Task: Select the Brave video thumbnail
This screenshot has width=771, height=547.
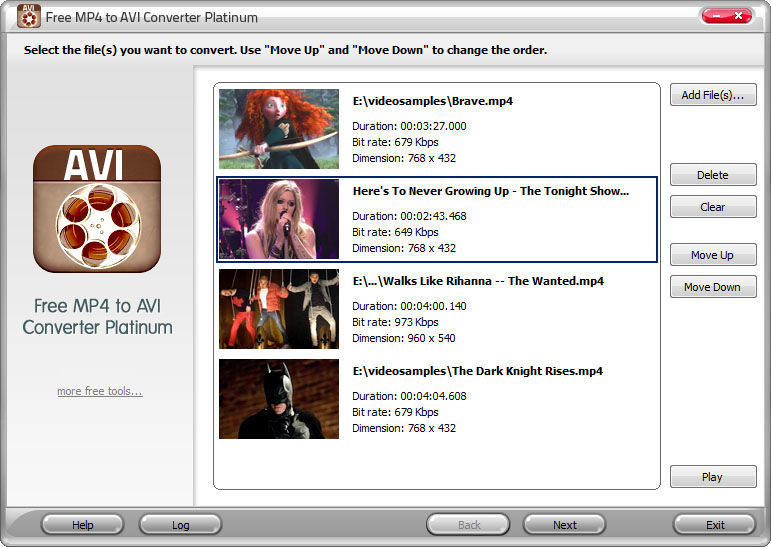Action: (279, 129)
